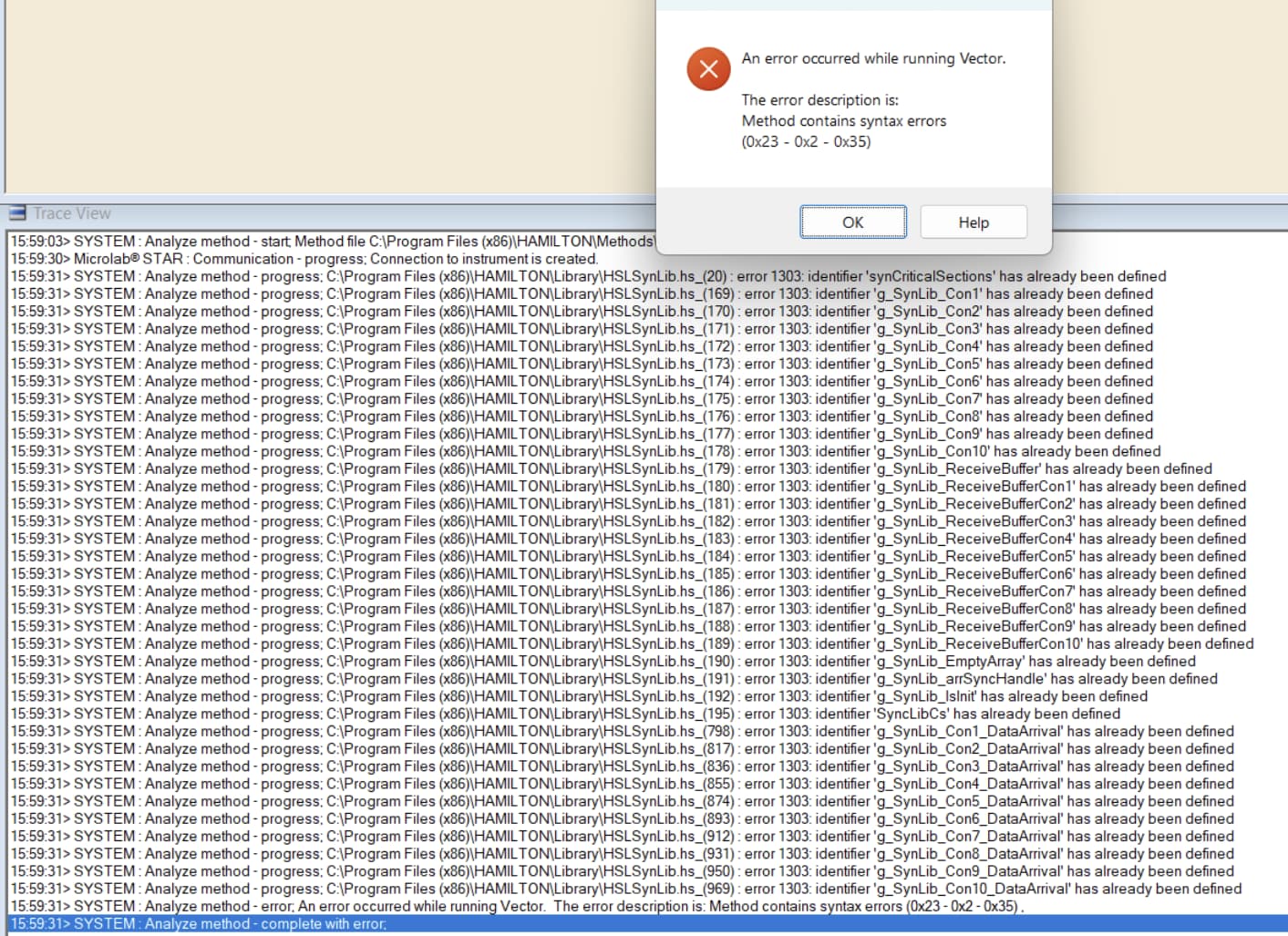Select trace line for 'g_SynLib_EmptyArray'
1288x936 pixels.
click(603, 661)
